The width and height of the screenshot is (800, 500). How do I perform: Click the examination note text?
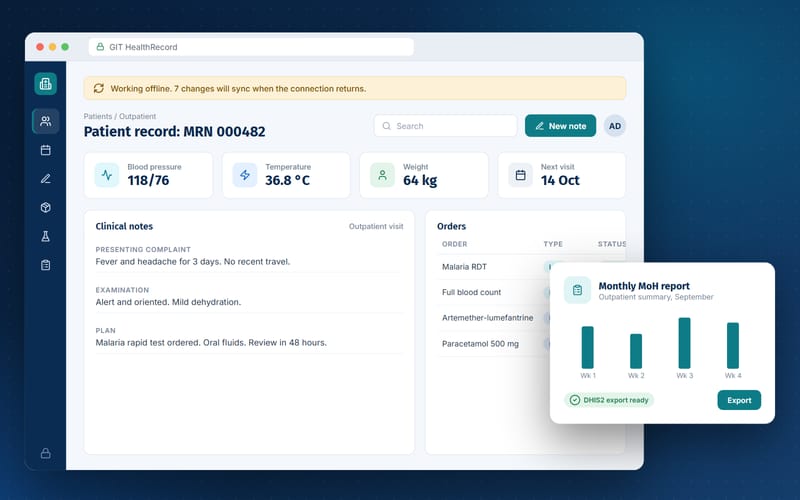tap(168, 302)
